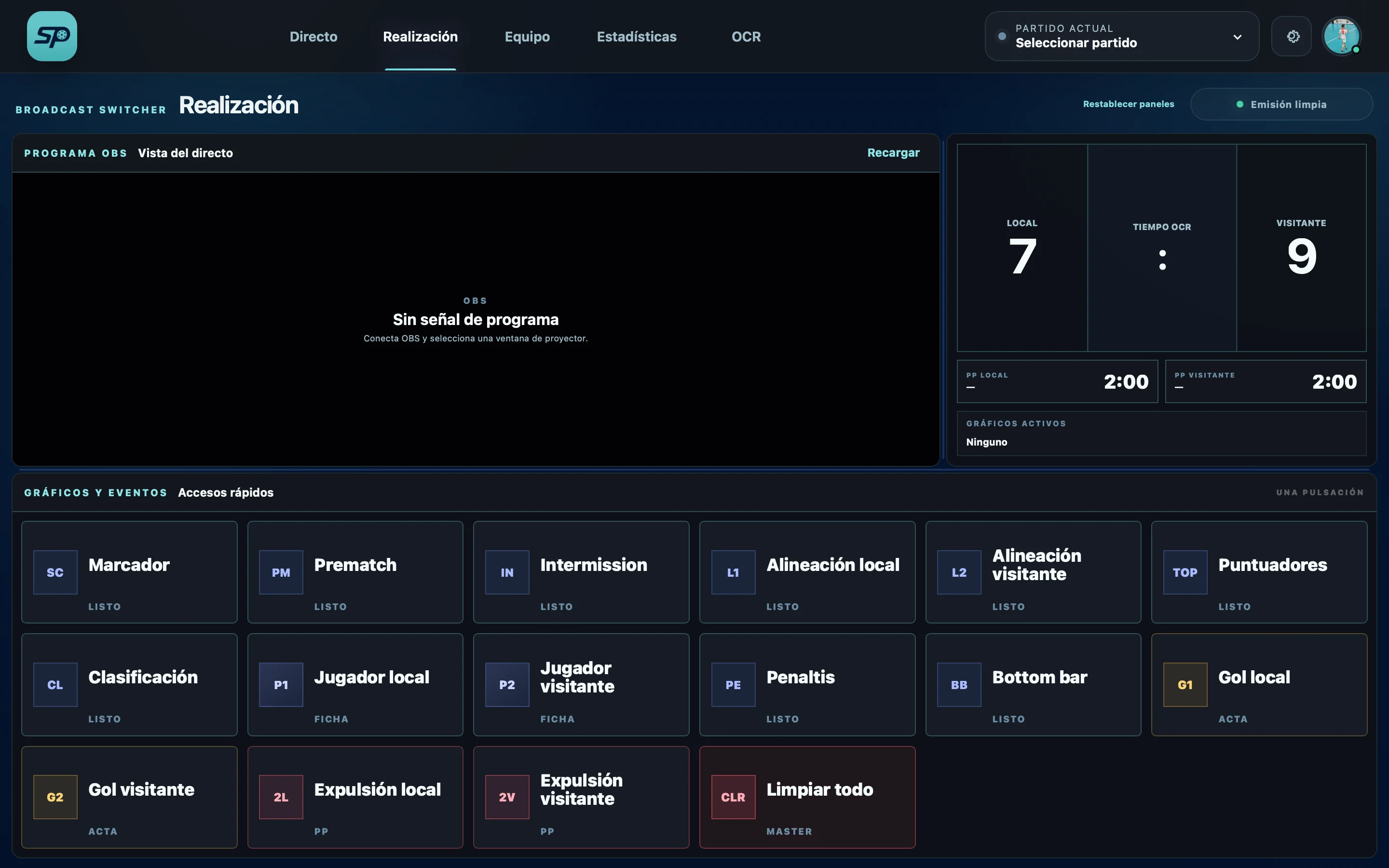Click the Vista del directo title

(x=185, y=153)
